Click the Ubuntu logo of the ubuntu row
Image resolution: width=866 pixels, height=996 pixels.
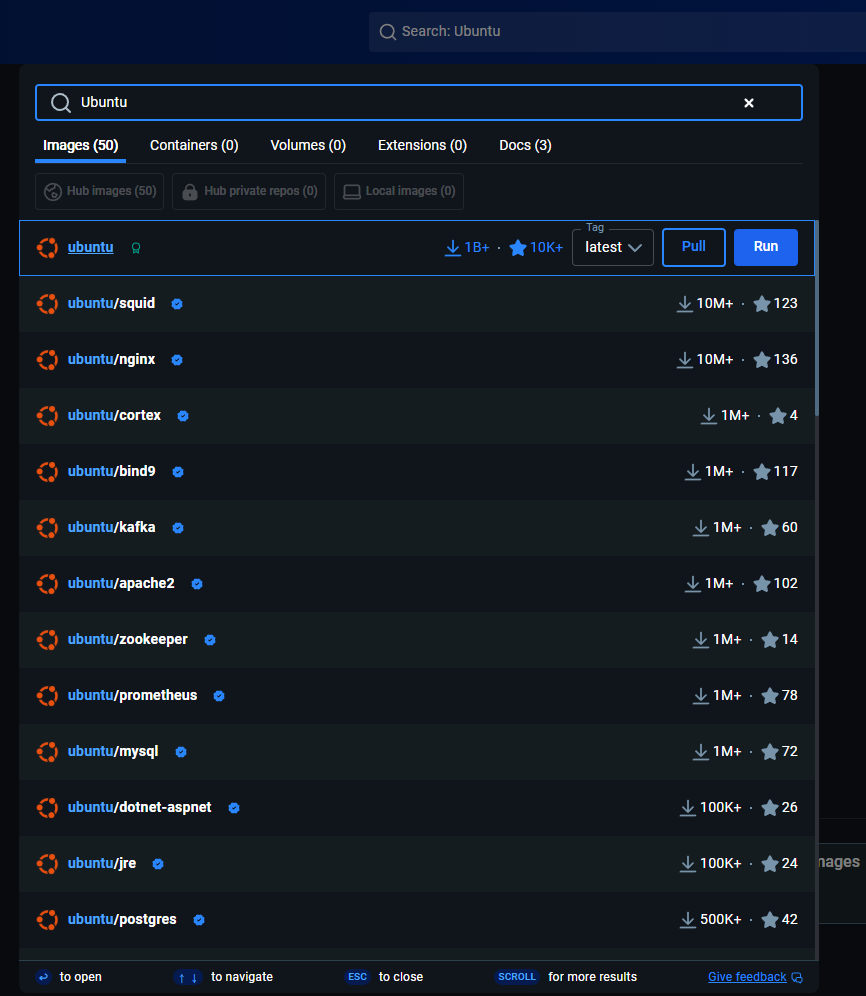48,248
